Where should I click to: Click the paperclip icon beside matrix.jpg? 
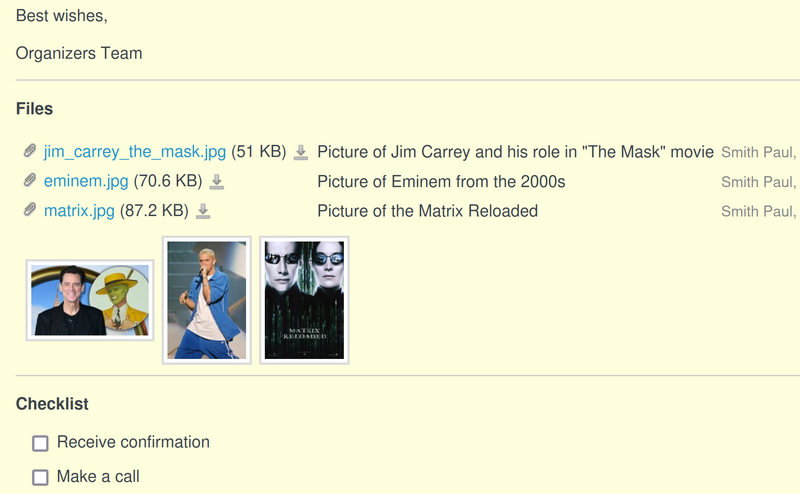click(x=31, y=211)
